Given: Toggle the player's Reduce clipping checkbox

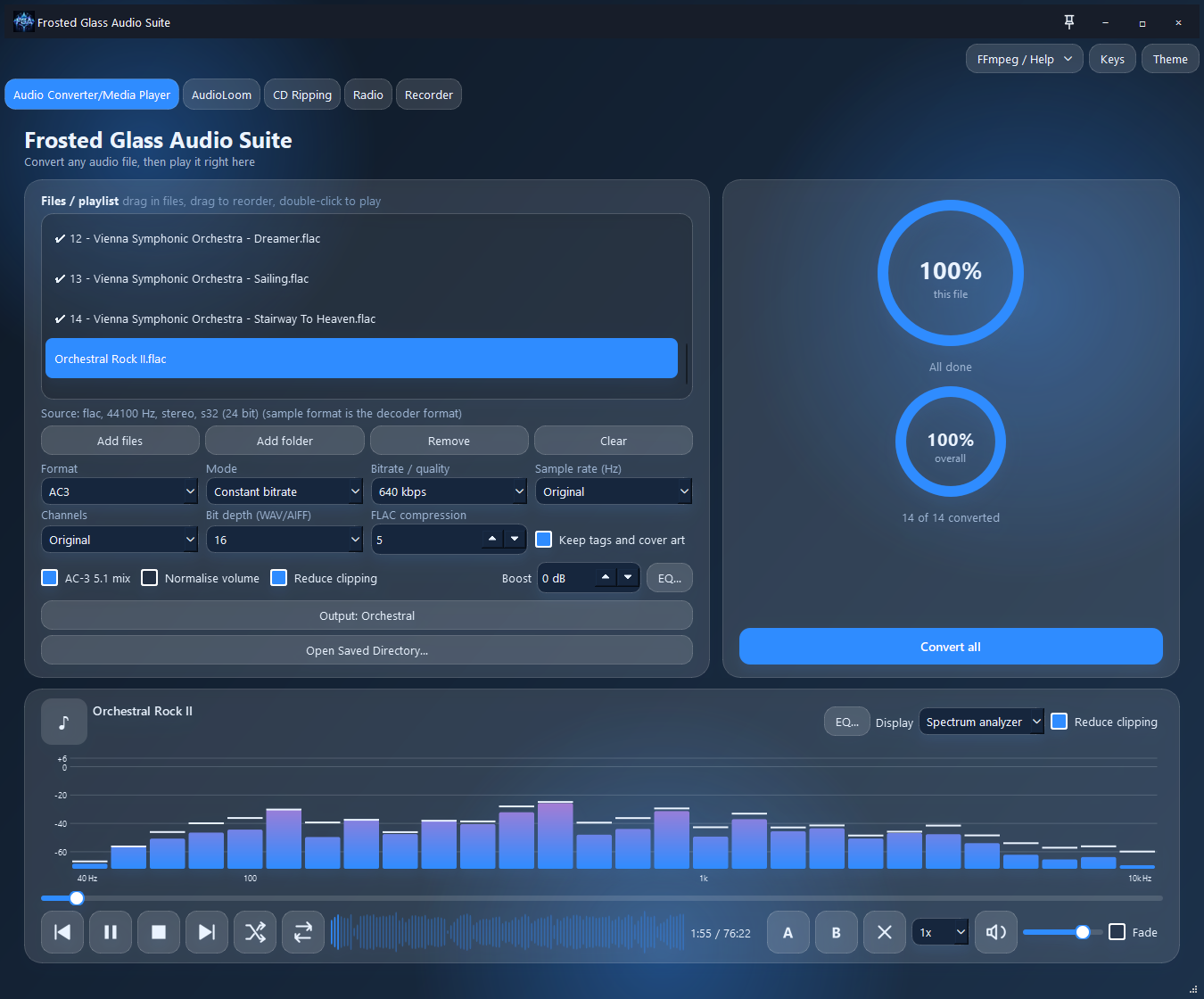Looking at the screenshot, I should (1060, 722).
